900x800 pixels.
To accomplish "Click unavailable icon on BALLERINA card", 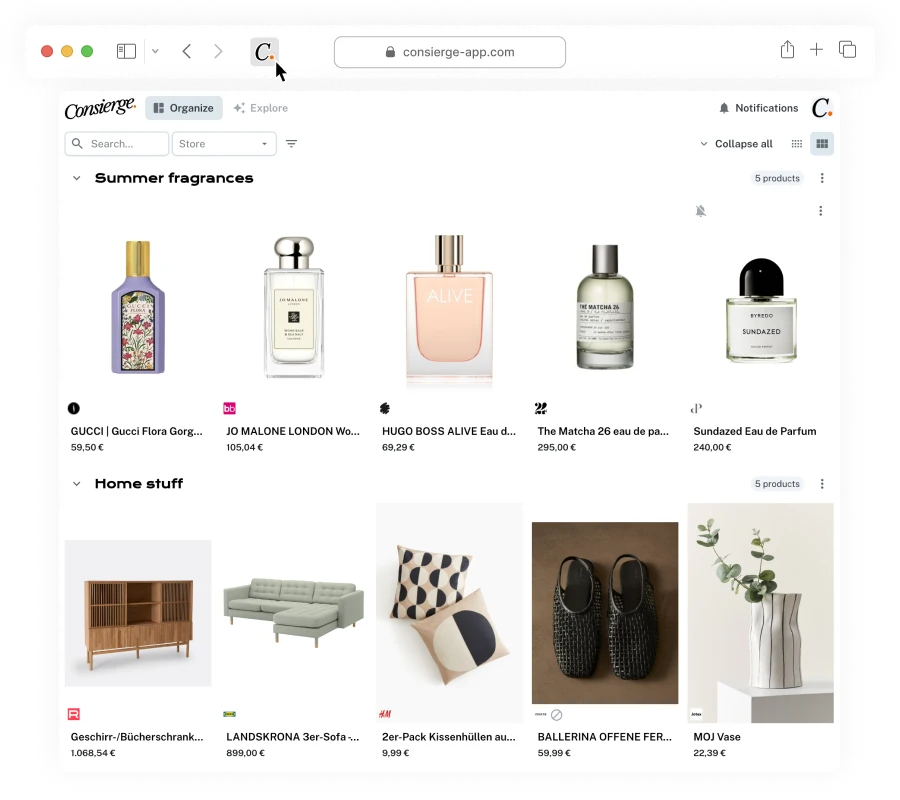I will (556, 714).
